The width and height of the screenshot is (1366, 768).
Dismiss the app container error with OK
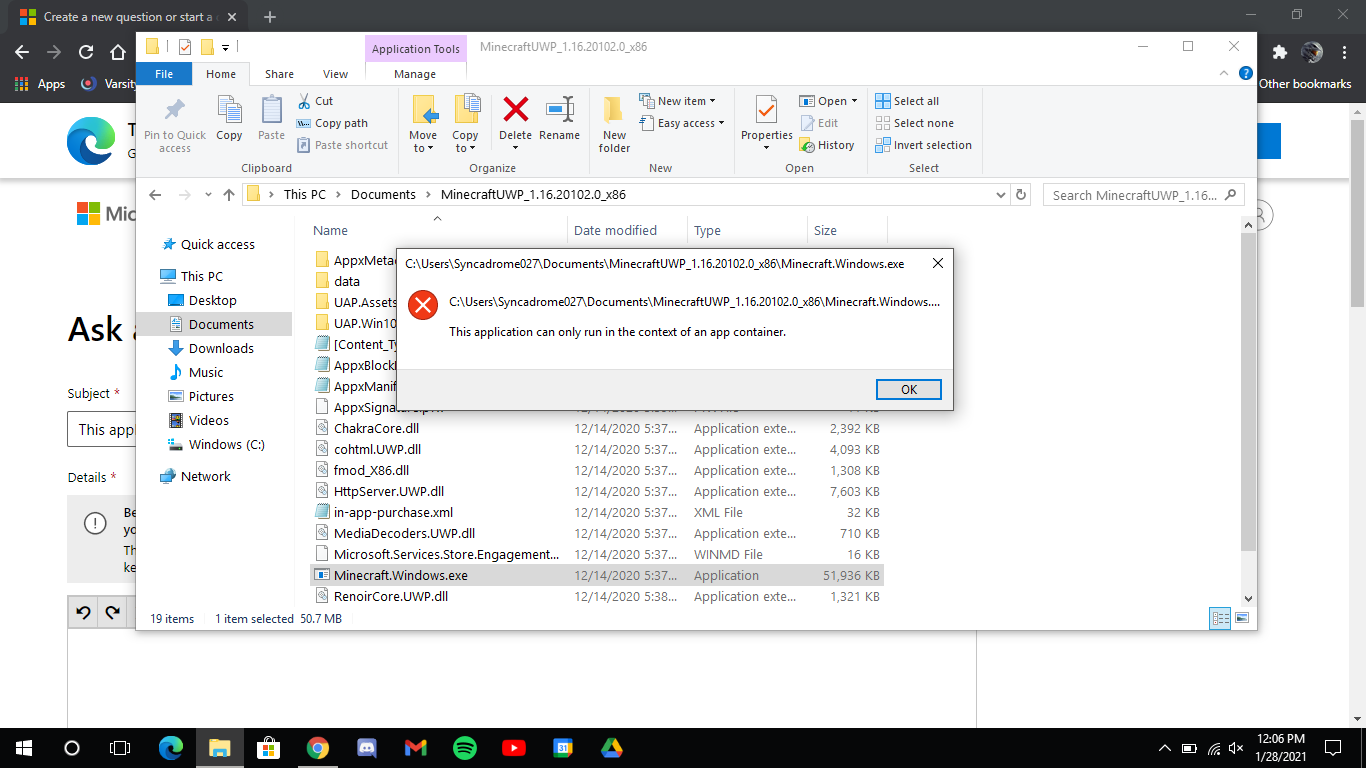[x=908, y=389]
